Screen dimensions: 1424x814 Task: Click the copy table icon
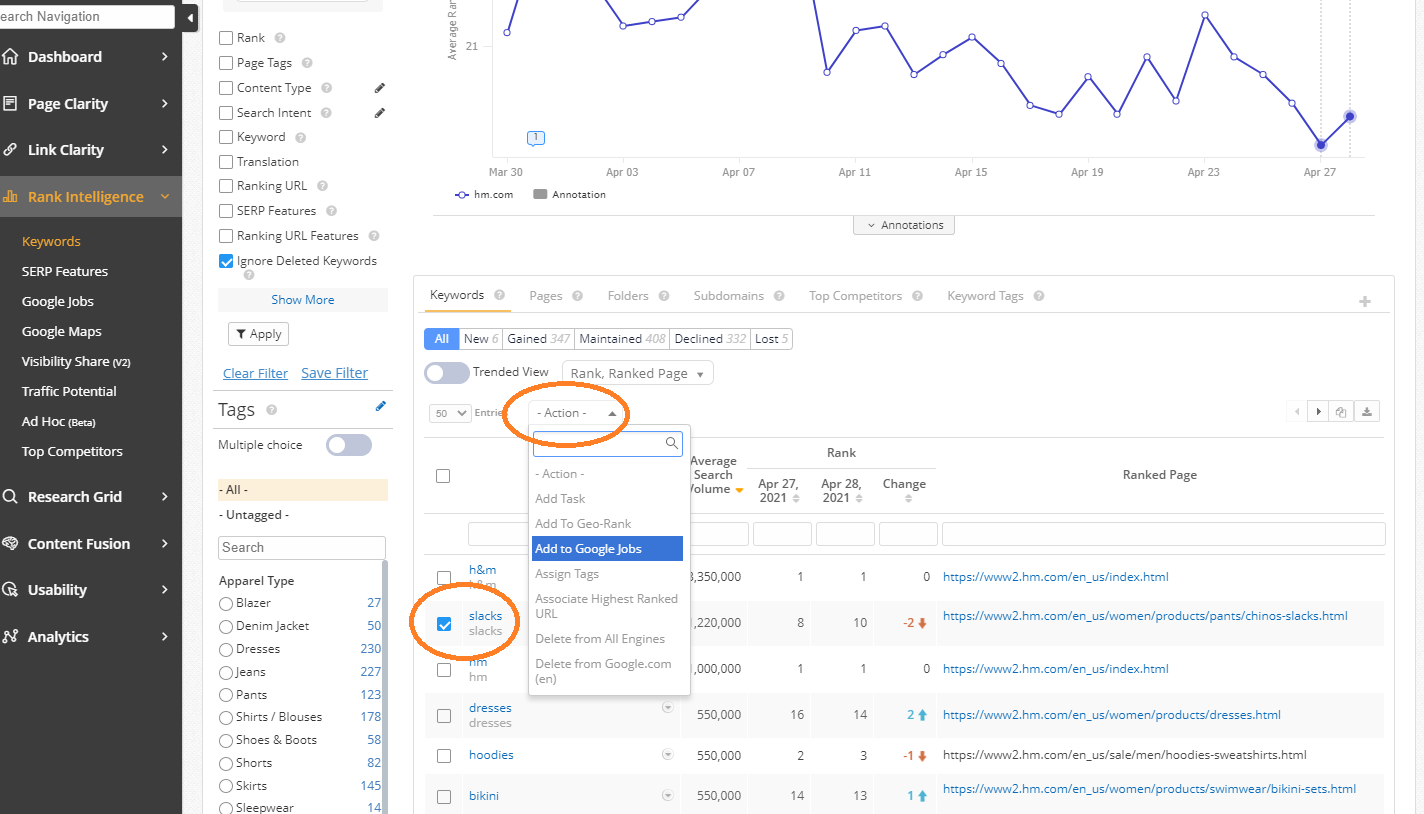[1342, 412]
